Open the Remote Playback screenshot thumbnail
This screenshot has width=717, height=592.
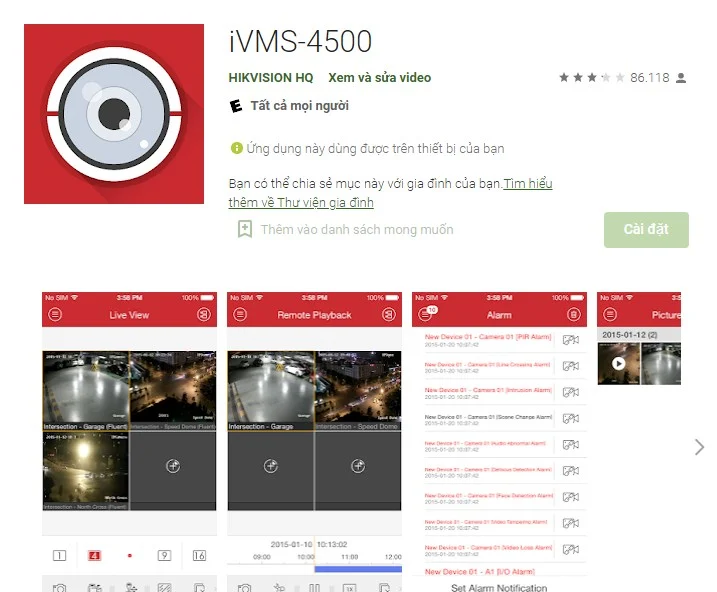[x=315, y=442]
